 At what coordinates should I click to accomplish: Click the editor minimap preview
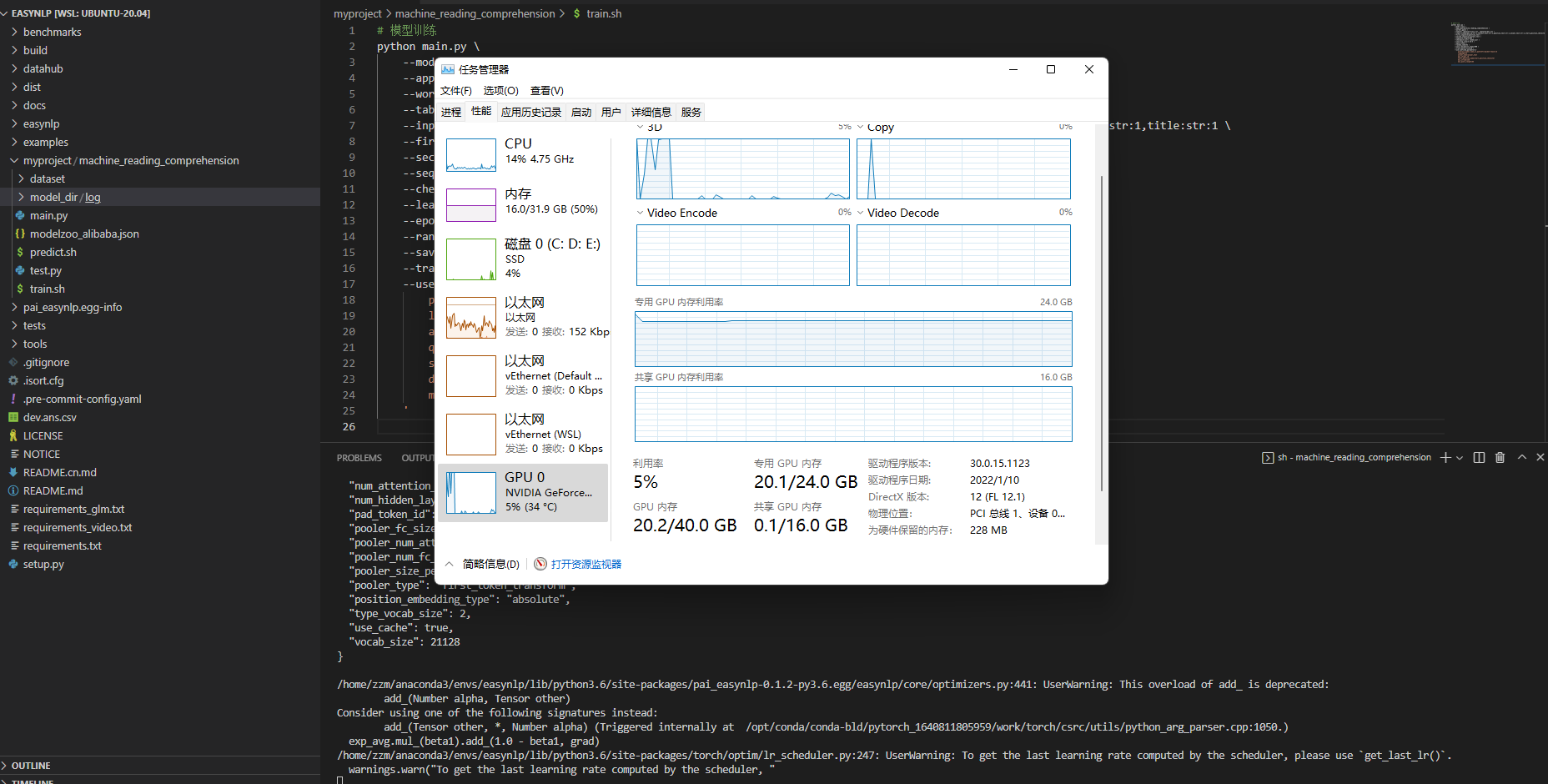1498,43
